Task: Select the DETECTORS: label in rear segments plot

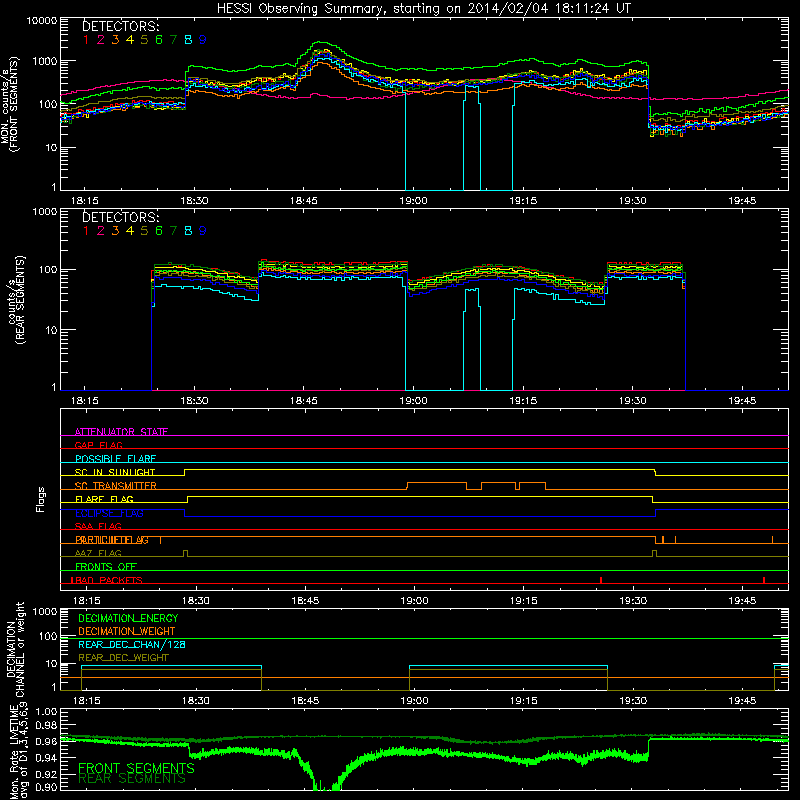Action: coord(121,217)
